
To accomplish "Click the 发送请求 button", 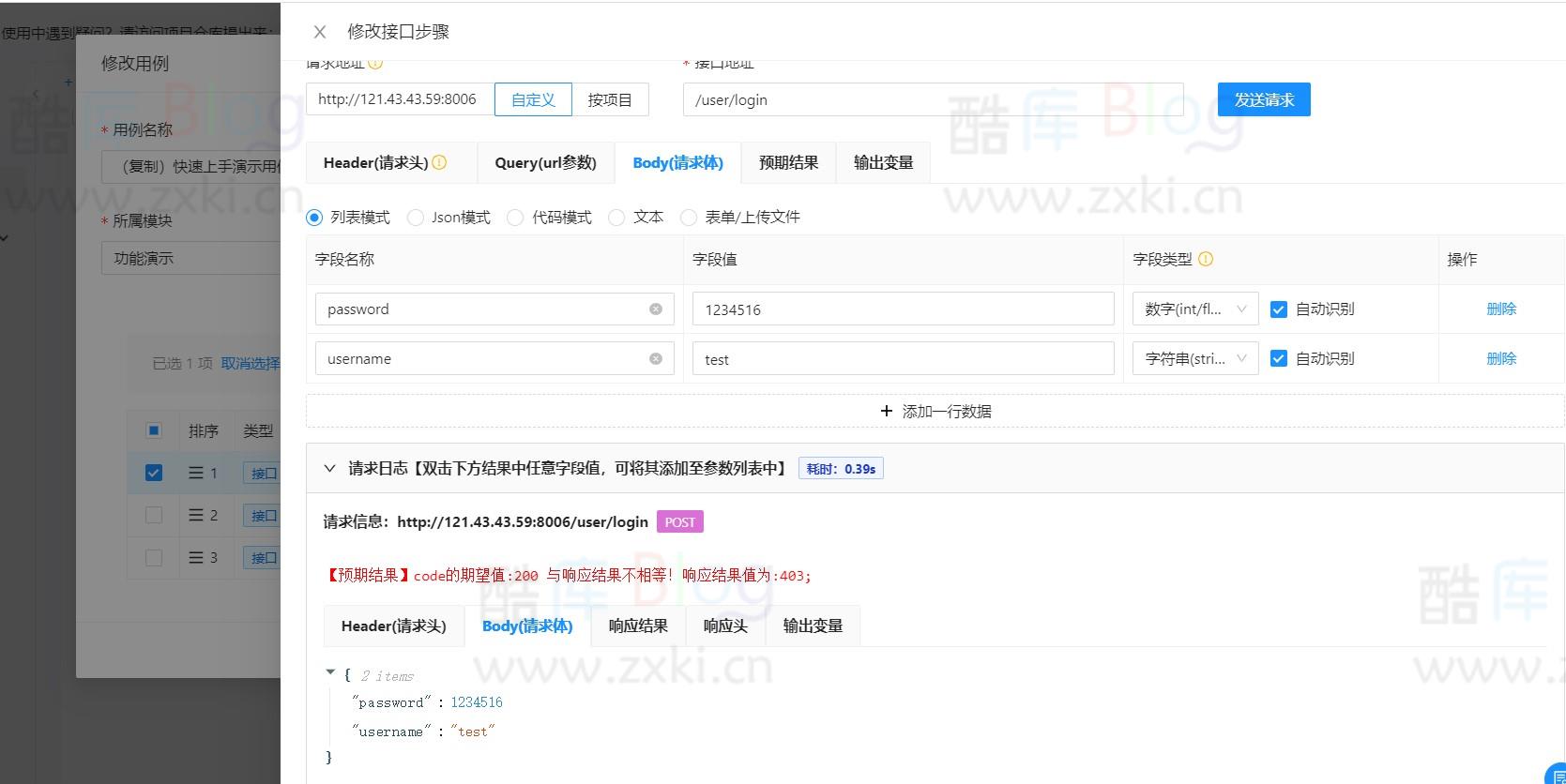I will click(1264, 99).
